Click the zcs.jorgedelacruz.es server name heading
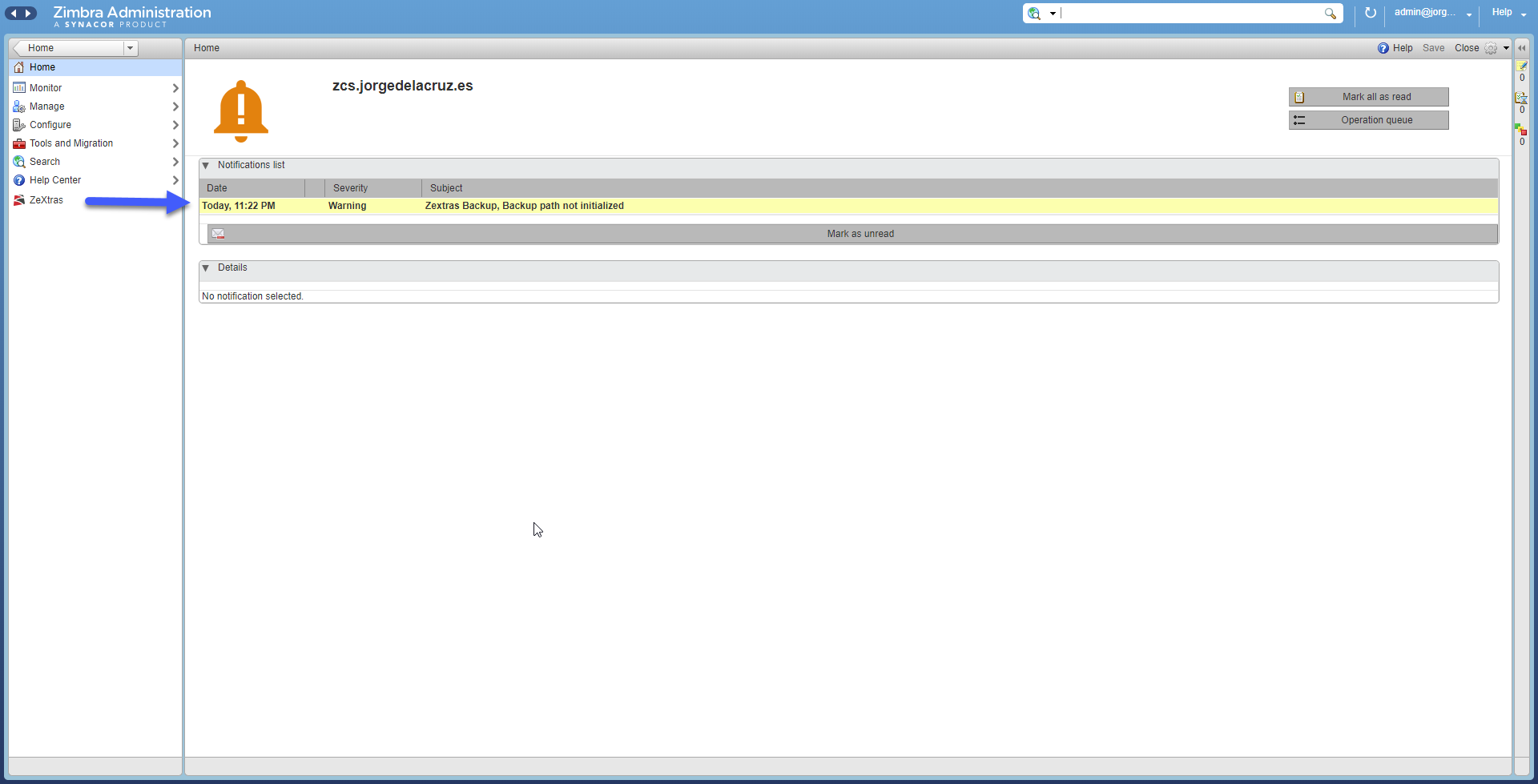1538x784 pixels. [x=403, y=86]
